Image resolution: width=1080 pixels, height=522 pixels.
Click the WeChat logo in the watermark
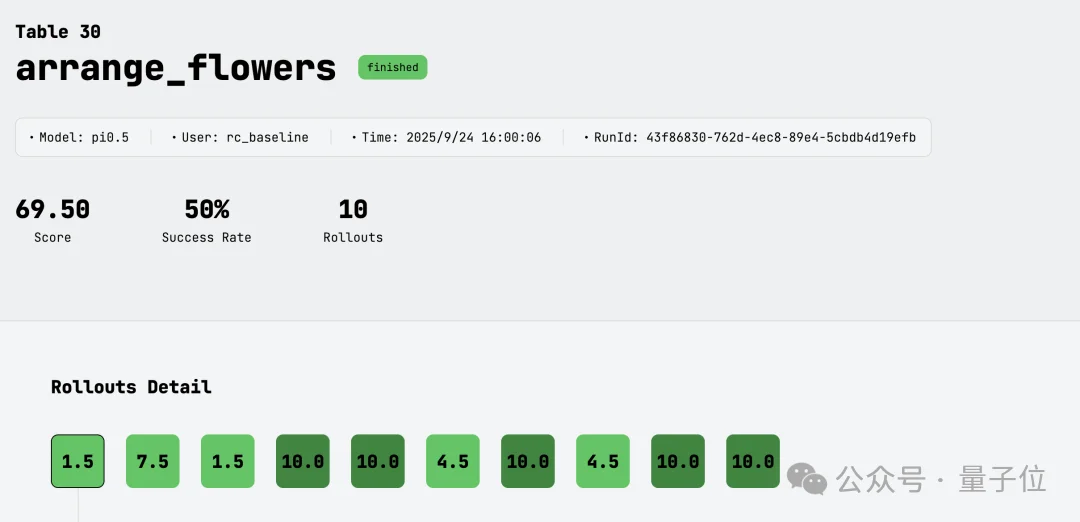(807, 479)
